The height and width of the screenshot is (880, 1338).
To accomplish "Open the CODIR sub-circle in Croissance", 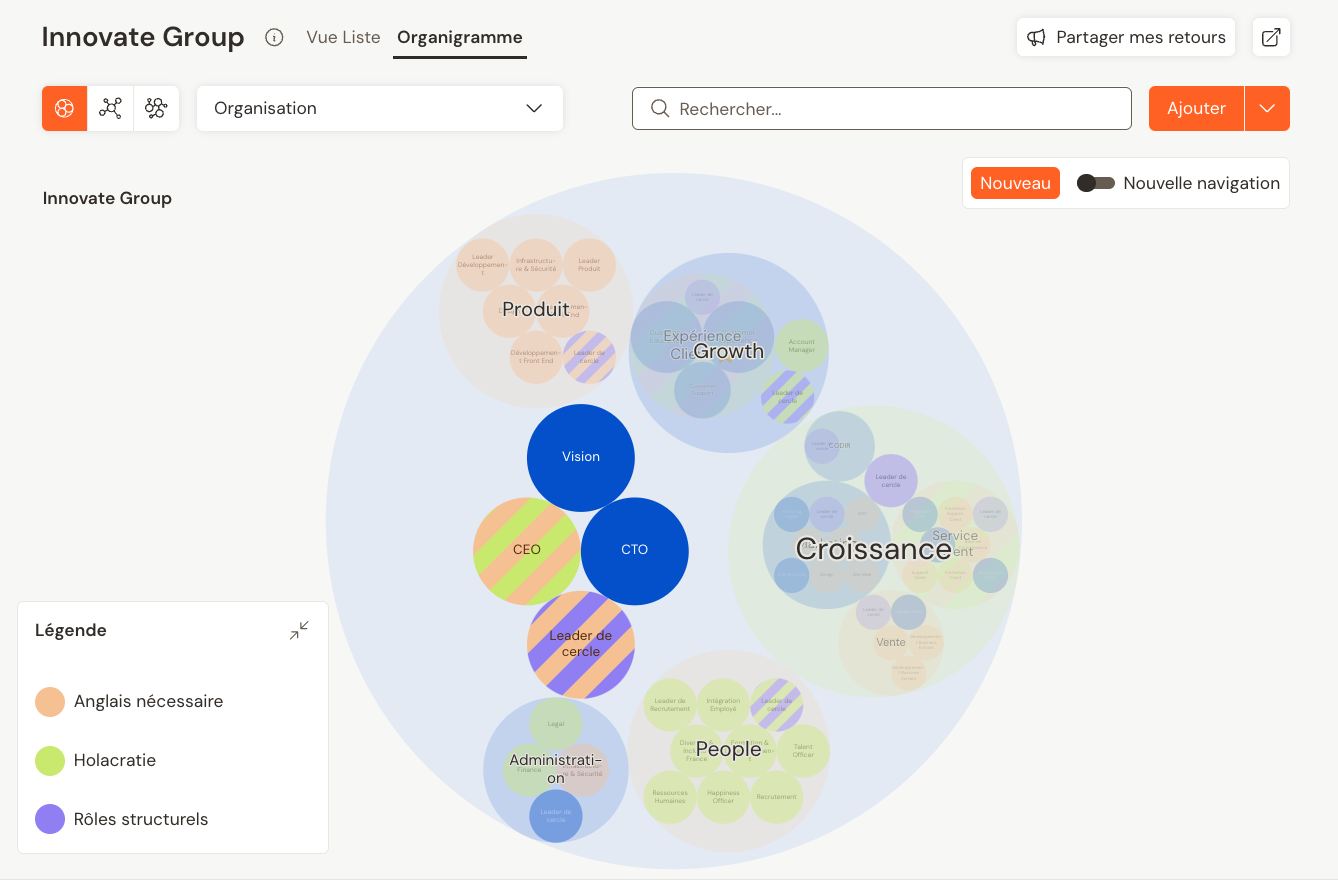I will [840, 445].
